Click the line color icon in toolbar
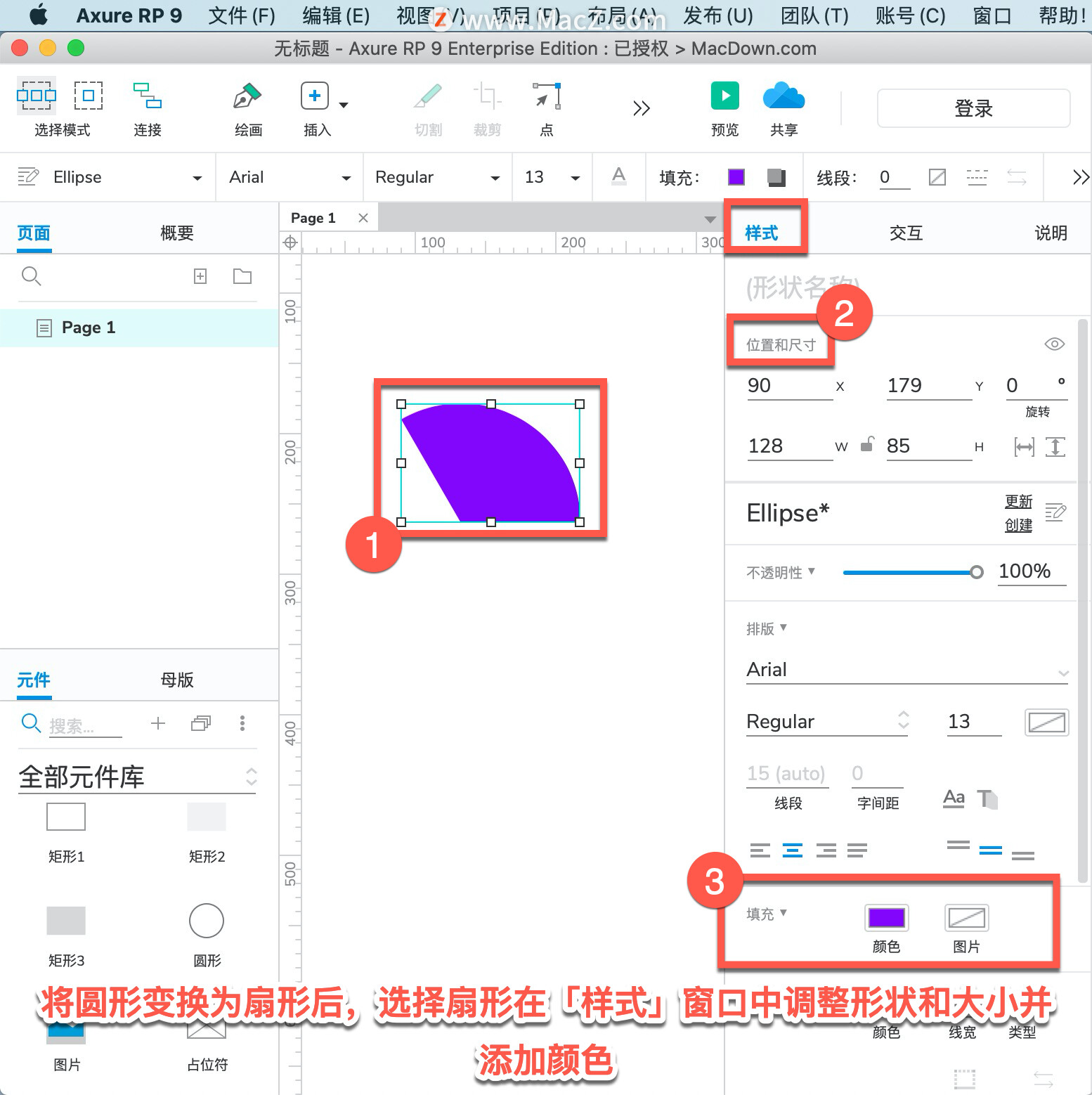 pos(937,177)
